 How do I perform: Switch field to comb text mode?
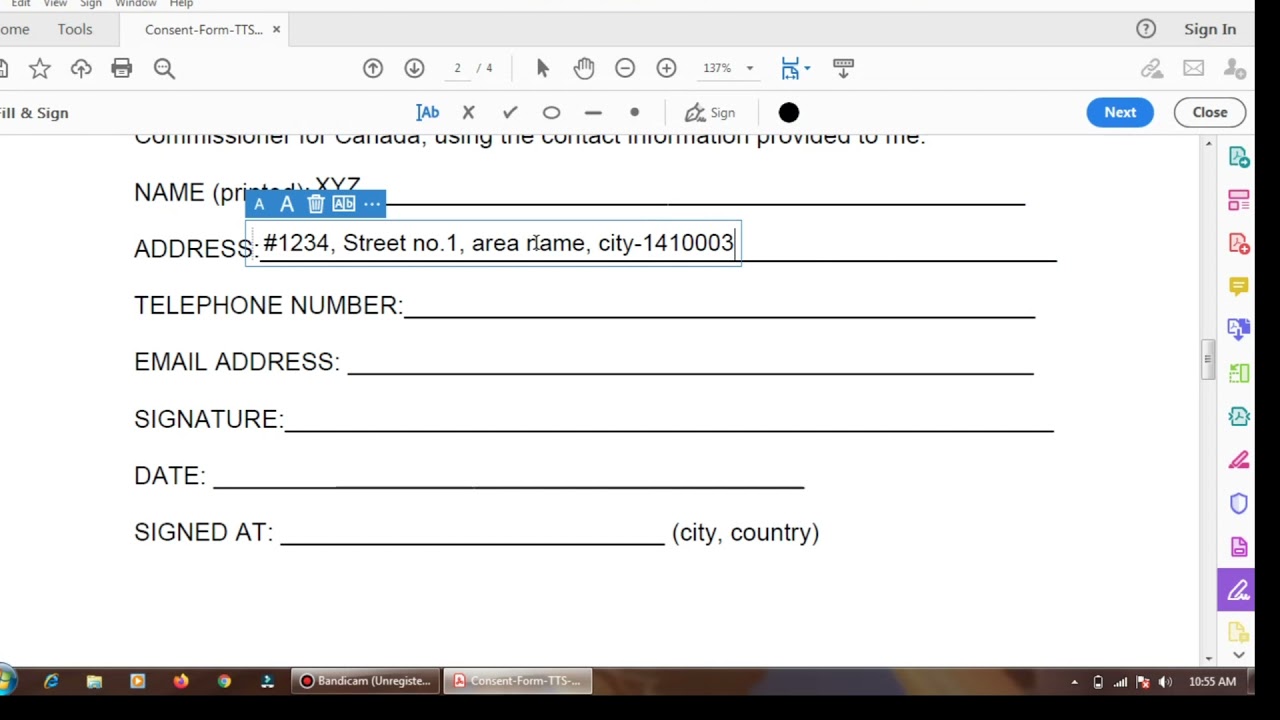click(344, 204)
